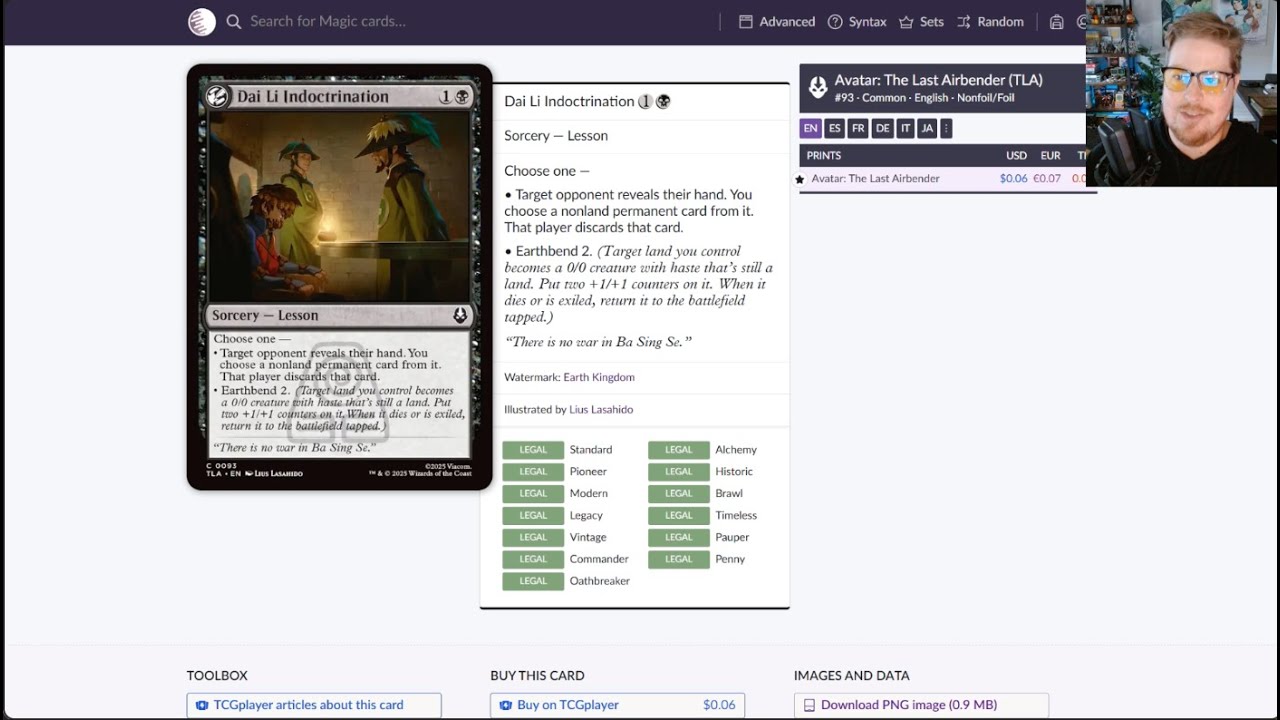
Task: Click the magnifier search icon
Action: click(x=234, y=22)
